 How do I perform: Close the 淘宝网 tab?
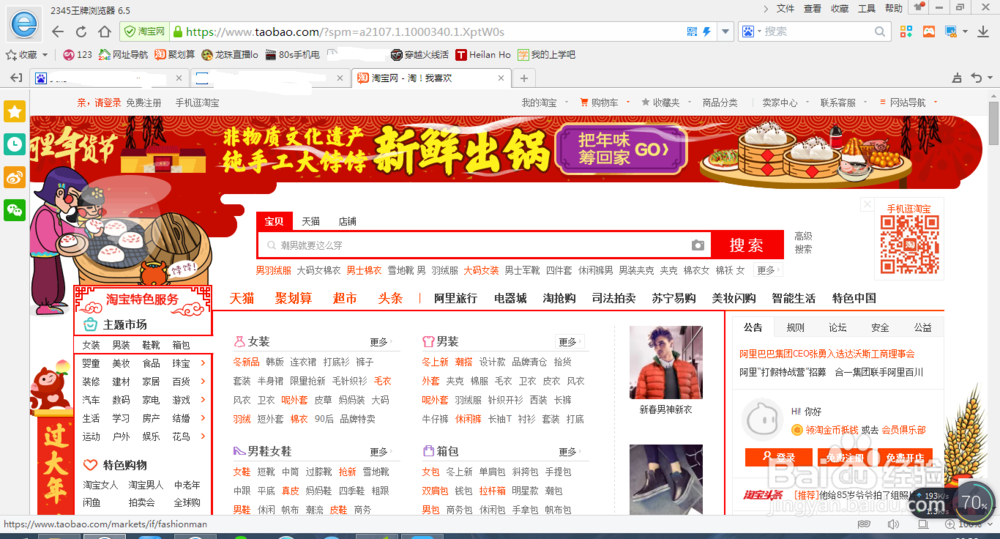pyautogui.click(x=501, y=78)
